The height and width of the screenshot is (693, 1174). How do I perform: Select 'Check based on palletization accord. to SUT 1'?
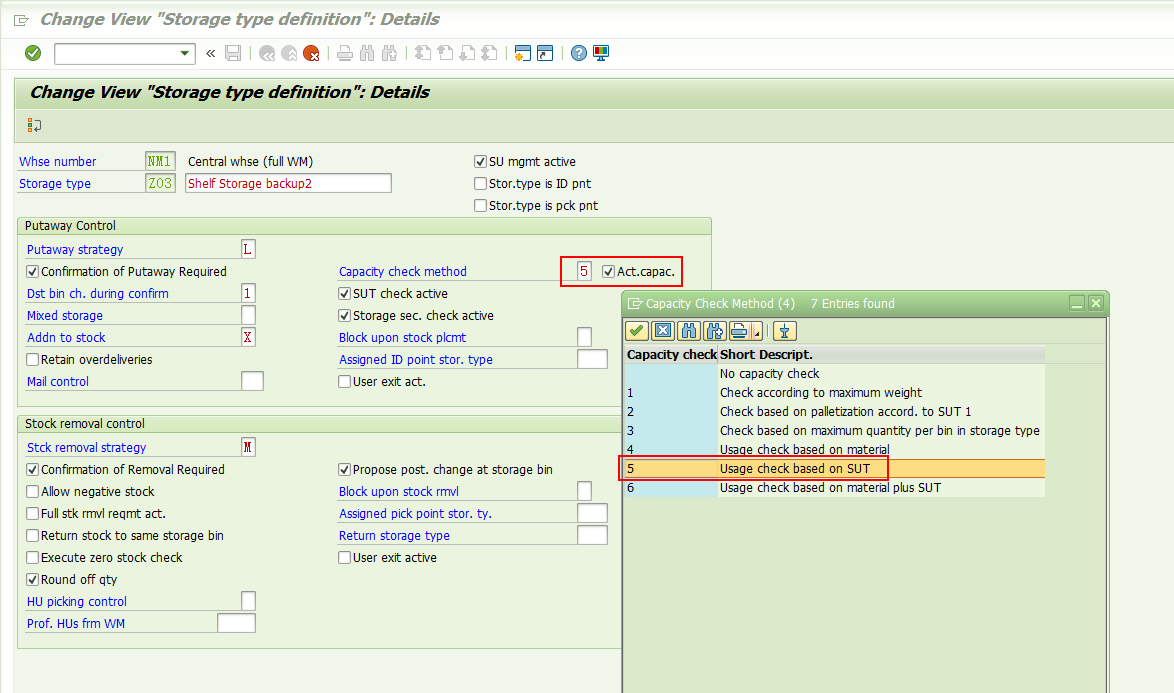(835, 412)
